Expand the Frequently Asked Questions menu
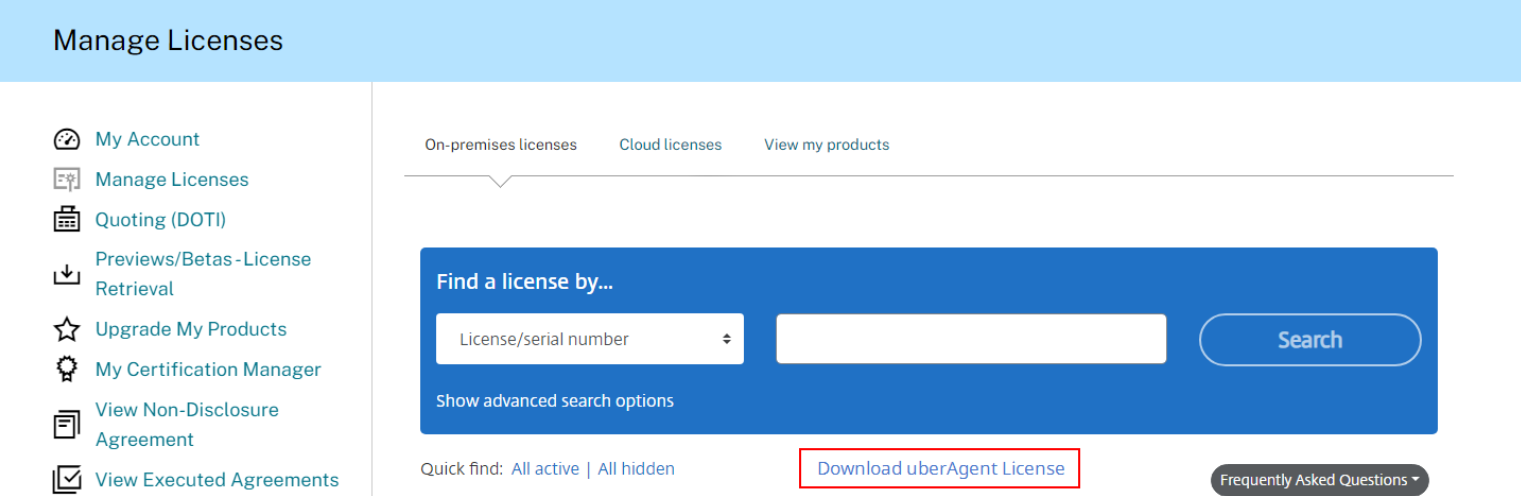1521x496 pixels. tap(1319, 480)
